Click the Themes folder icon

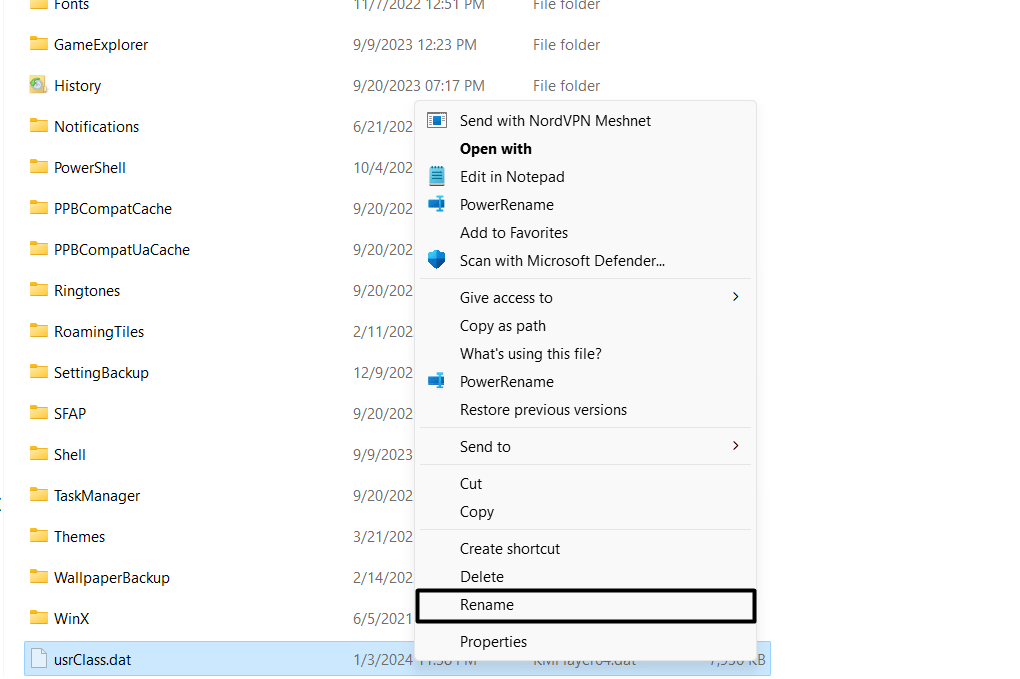pos(37,536)
